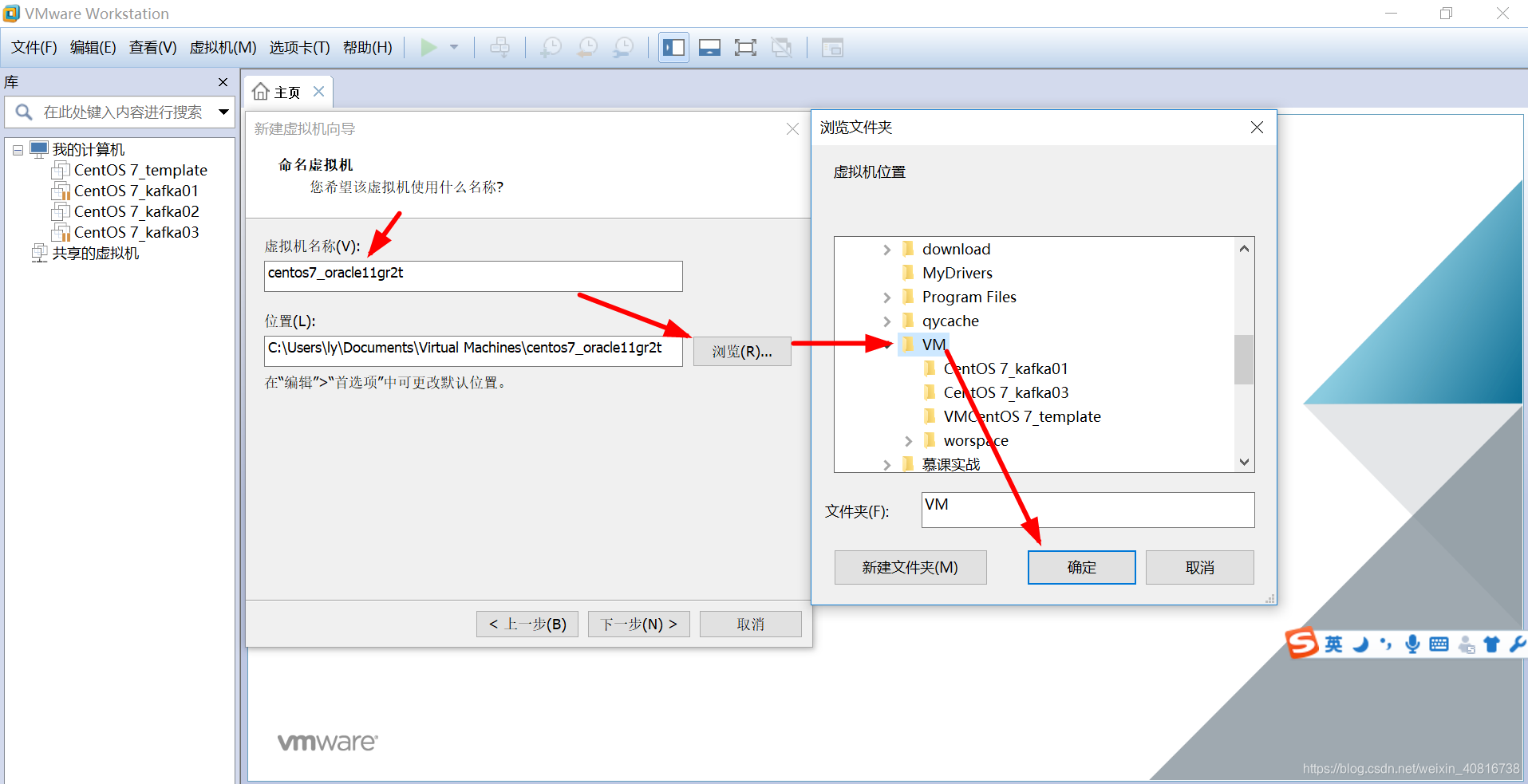
Task: Select CentOS 7_kafka03 in the library
Action: coord(136,232)
